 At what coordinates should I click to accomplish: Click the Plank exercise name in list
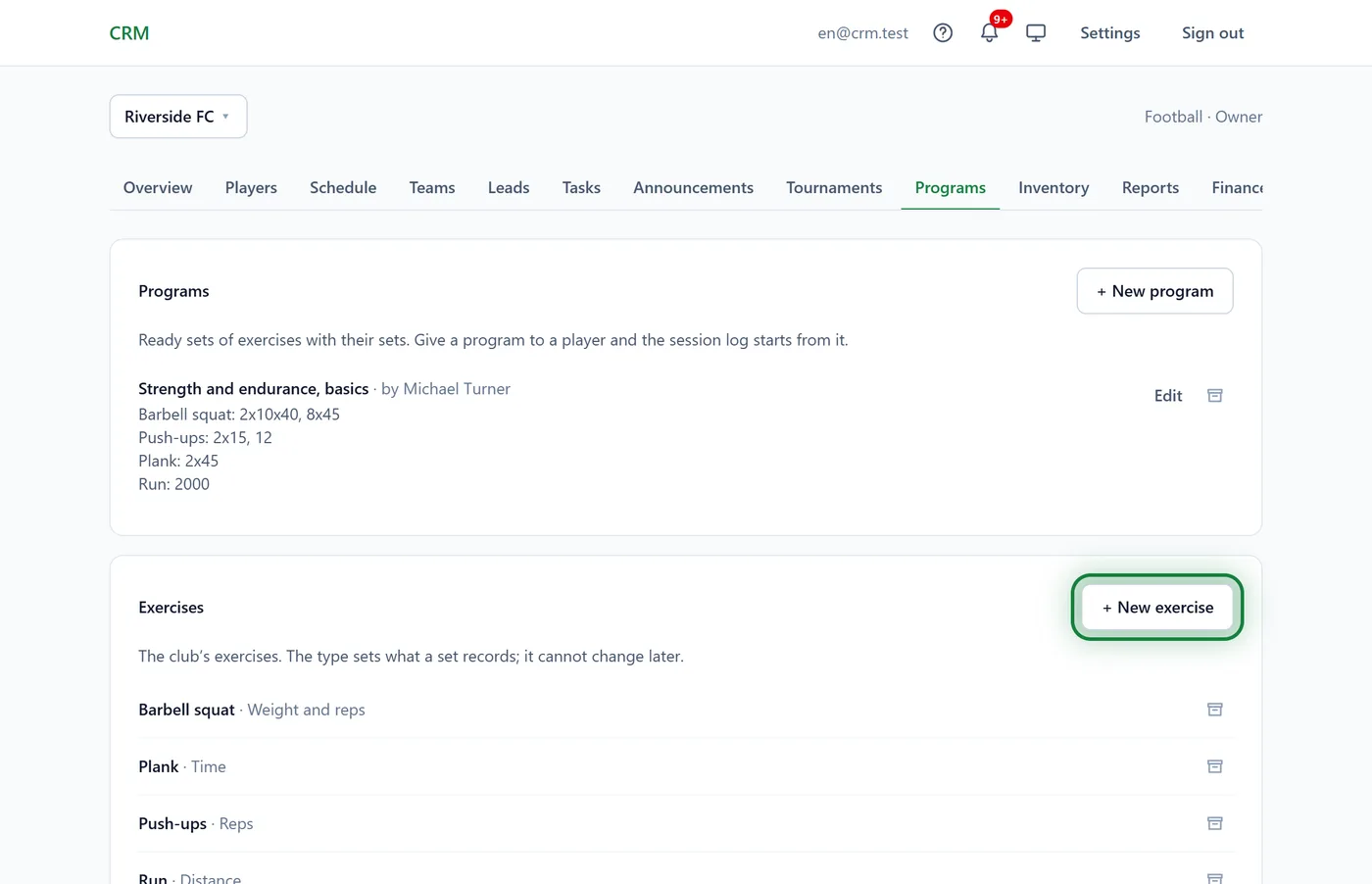[x=158, y=766]
